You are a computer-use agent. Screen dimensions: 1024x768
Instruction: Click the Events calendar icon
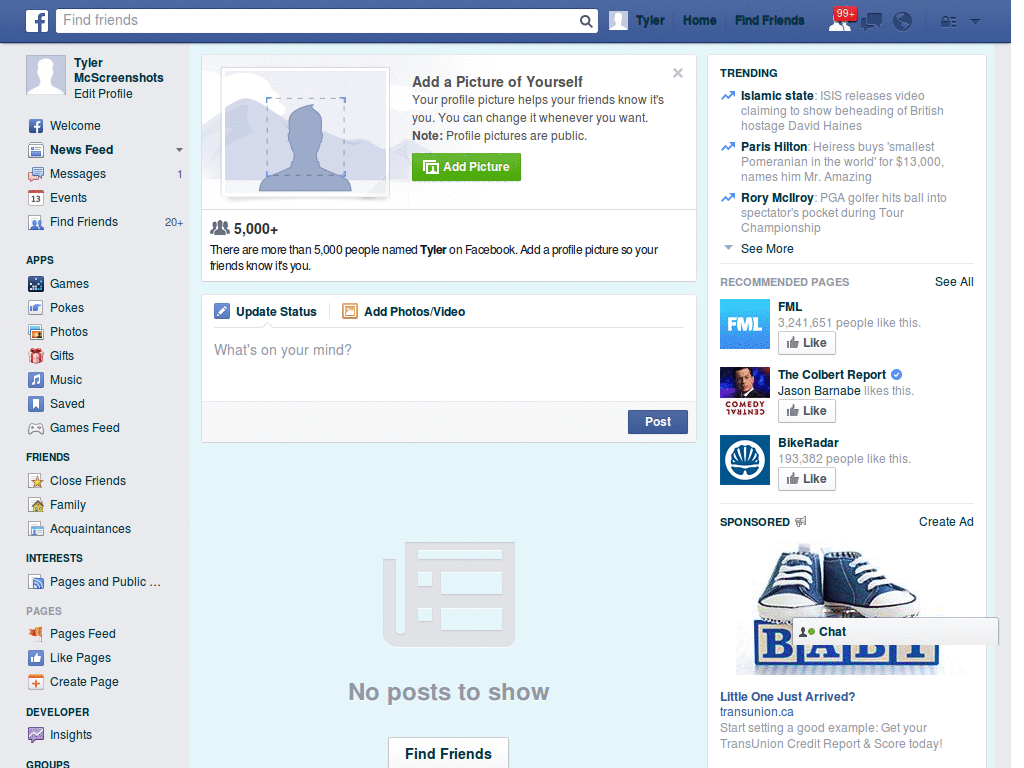[36, 198]
